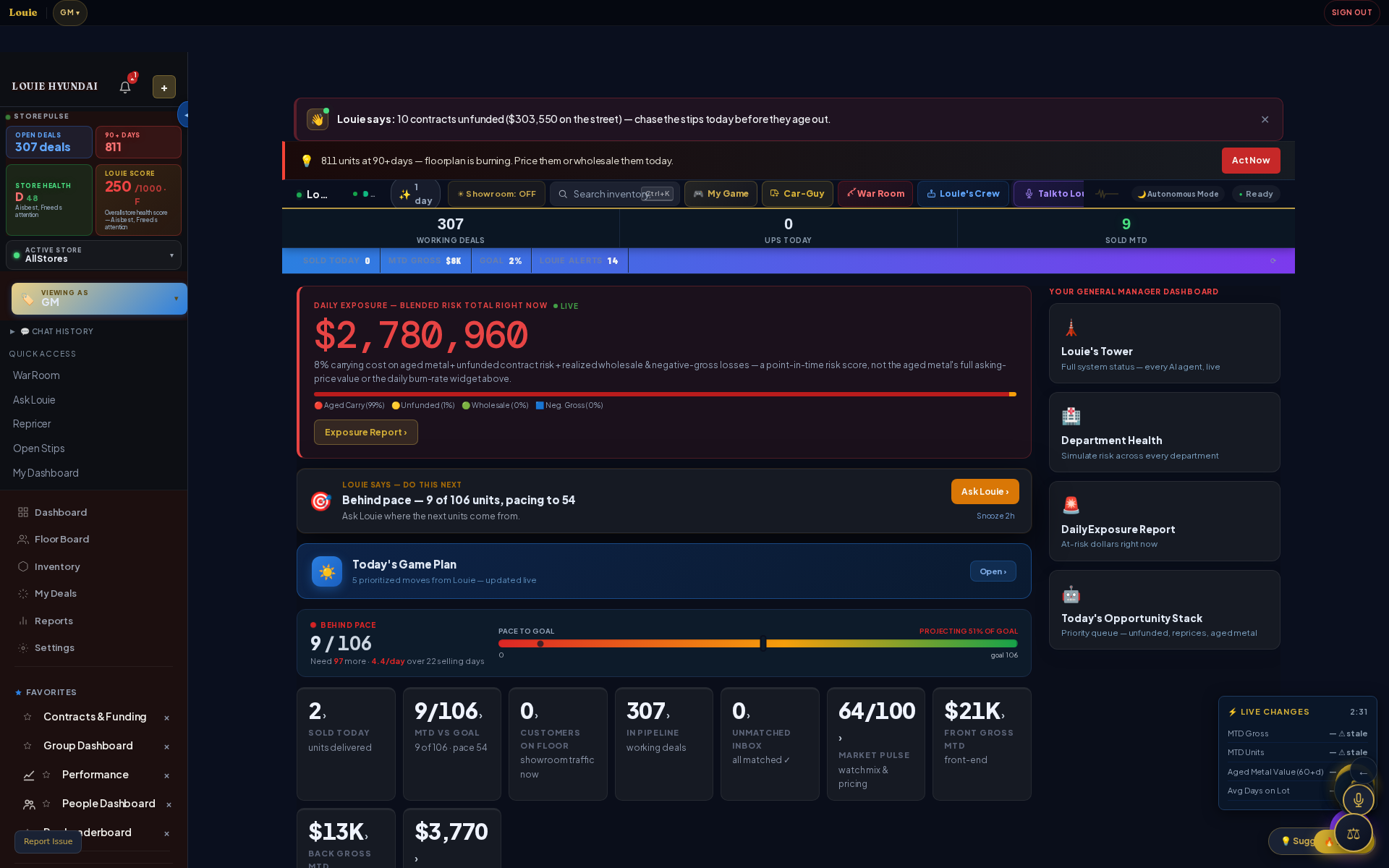Screen dimensions: 1389x868
Task: Remove People Dashboard from favorites
Action: click(169, 804)
